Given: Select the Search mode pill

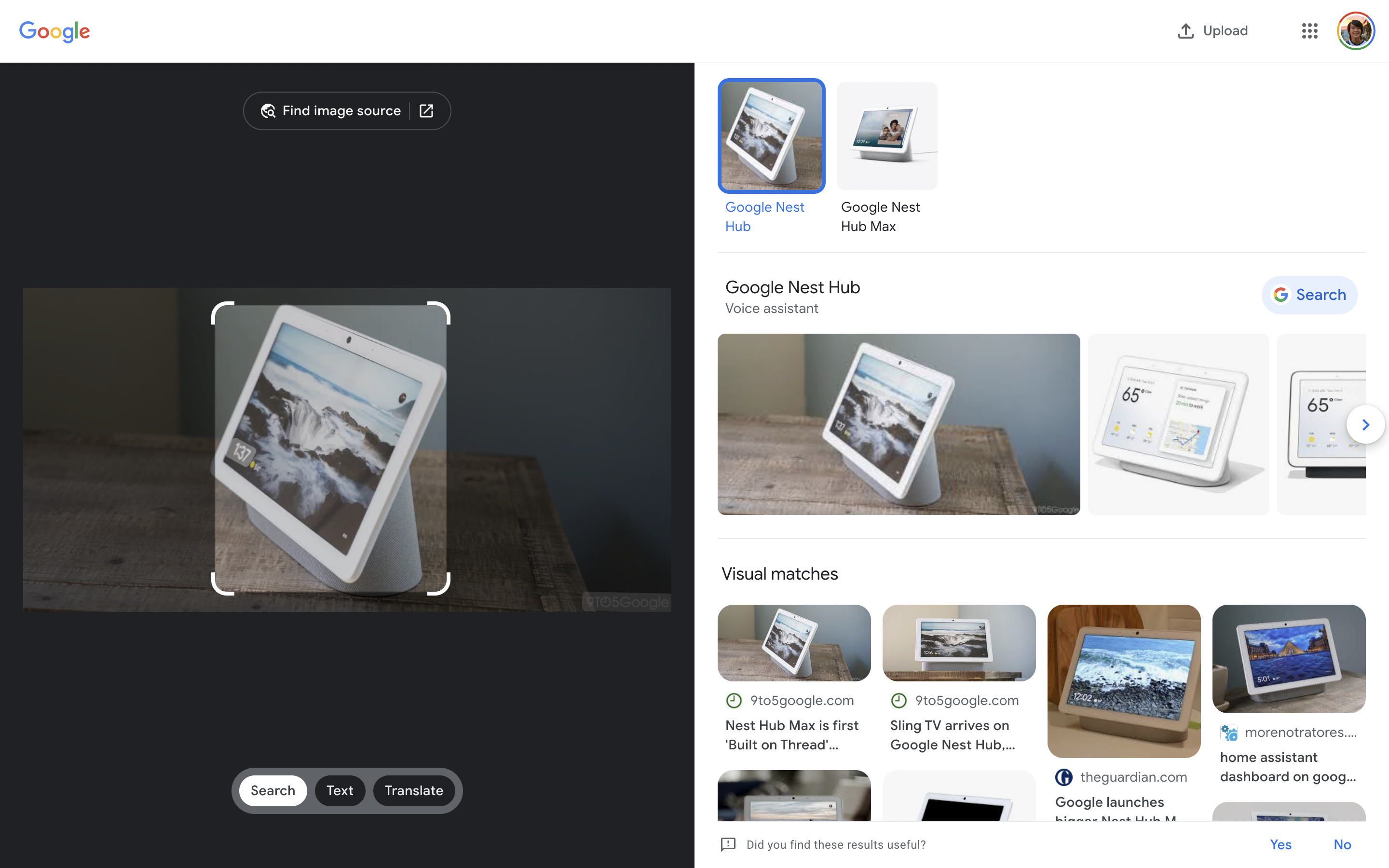Looking at the screenshot, I should (272, 790).
